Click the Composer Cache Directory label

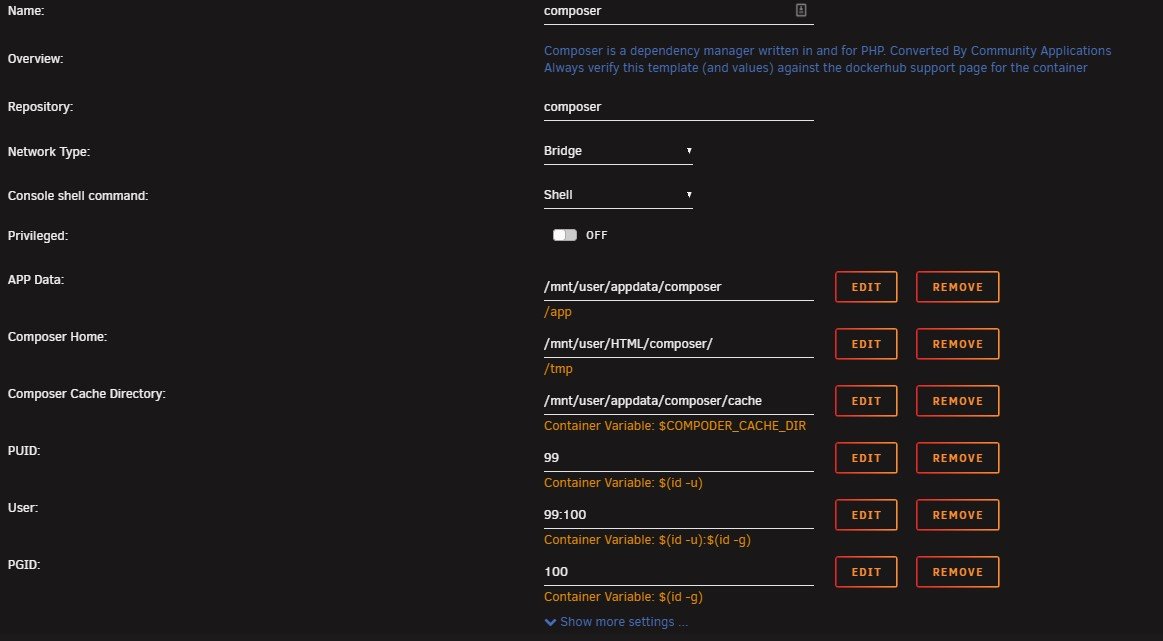coord(87,394)
